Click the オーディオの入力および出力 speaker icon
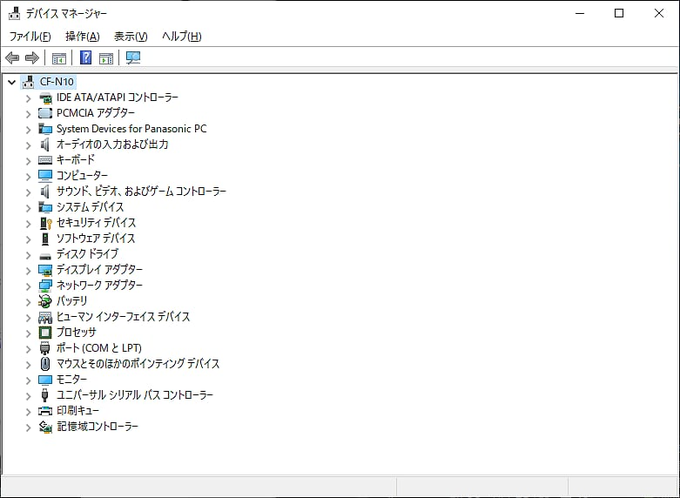The height and width of the screenshot is (498, 680). click(45, 144)
